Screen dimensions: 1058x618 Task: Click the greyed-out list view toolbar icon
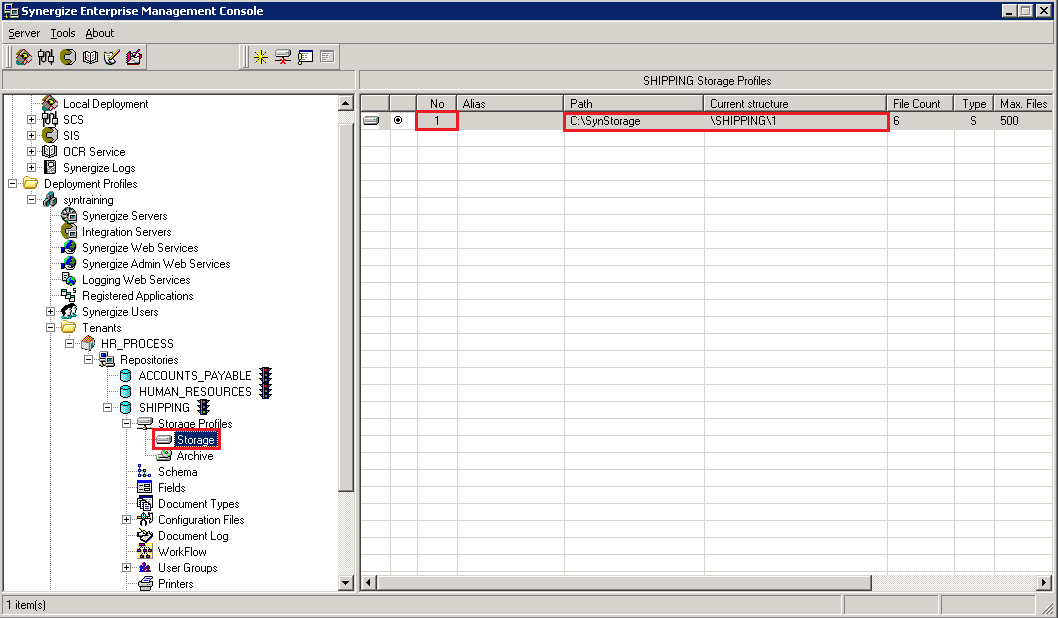pyautogui.click(x=327, y=57)
